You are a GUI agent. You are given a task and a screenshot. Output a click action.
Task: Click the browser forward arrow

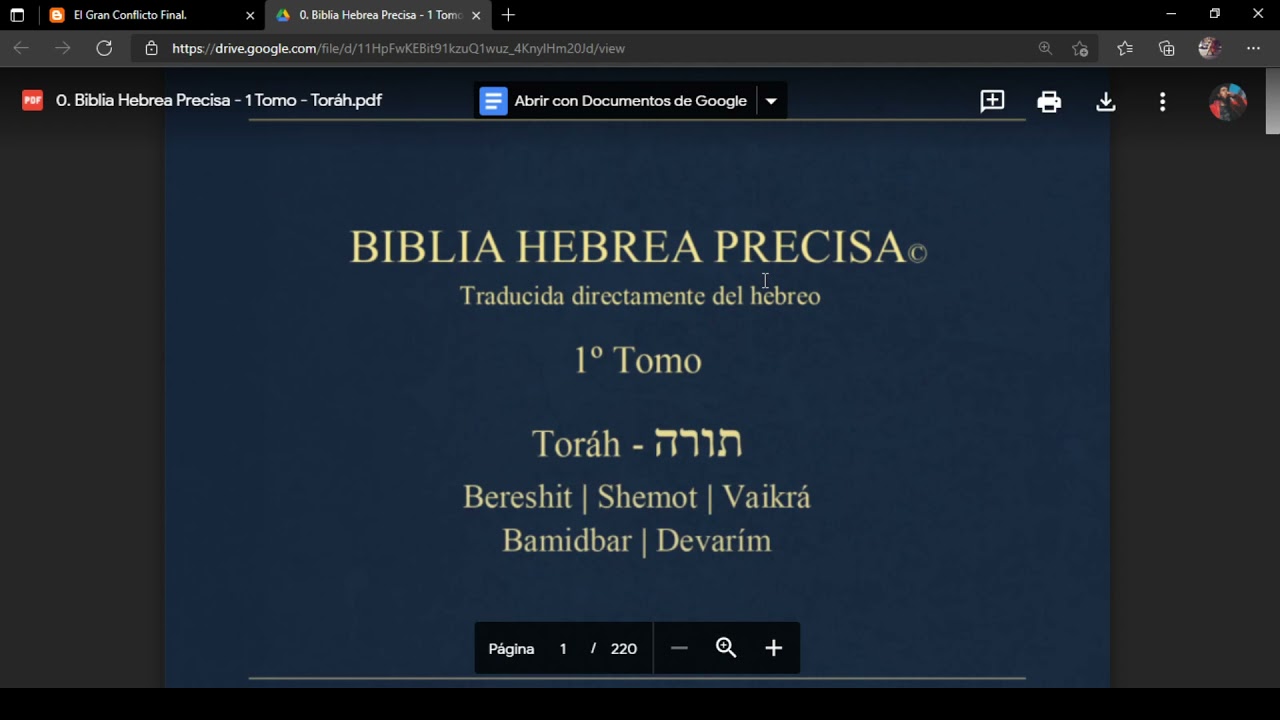(x=63, y=48)
